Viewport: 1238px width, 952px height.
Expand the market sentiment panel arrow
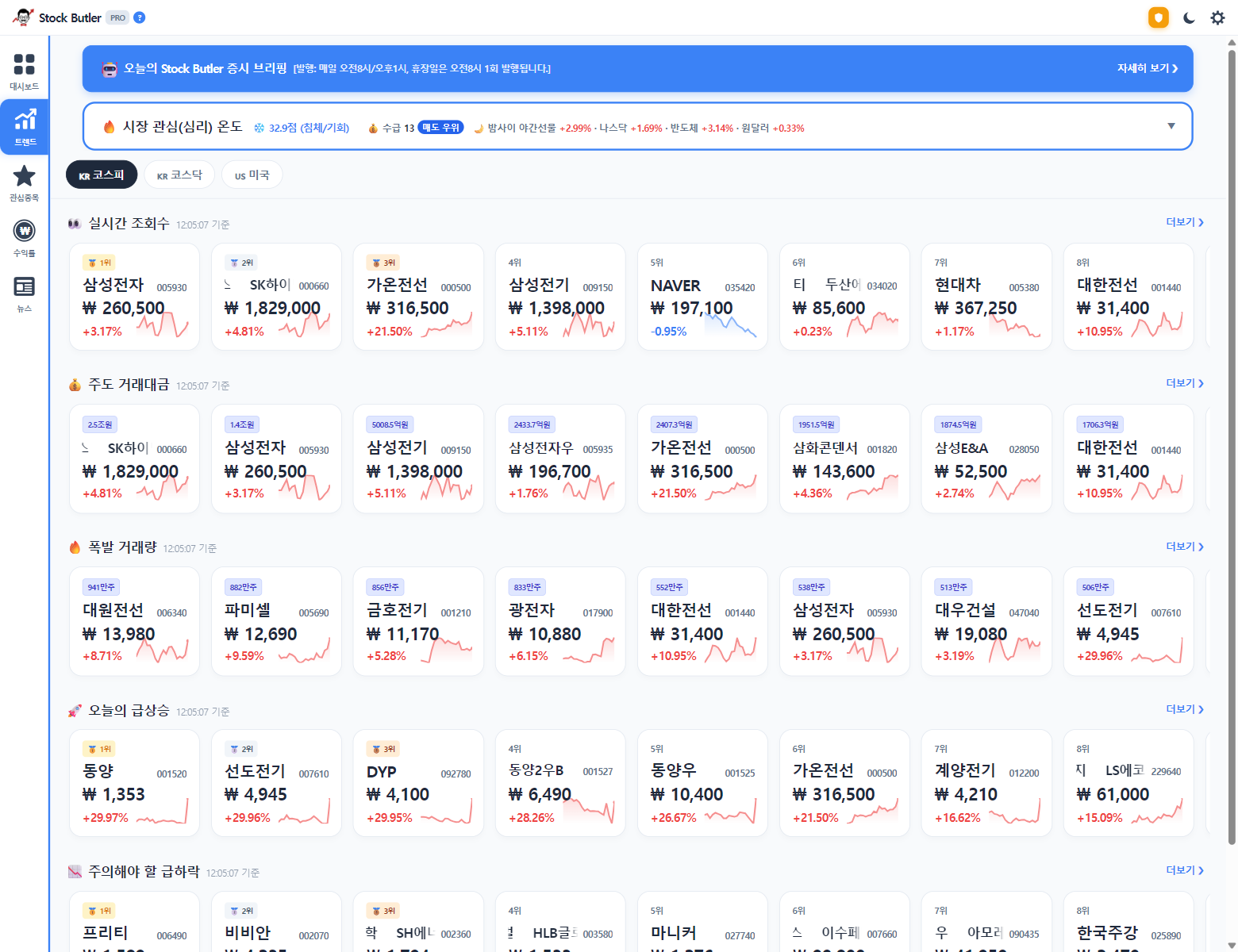(1171, 126)
